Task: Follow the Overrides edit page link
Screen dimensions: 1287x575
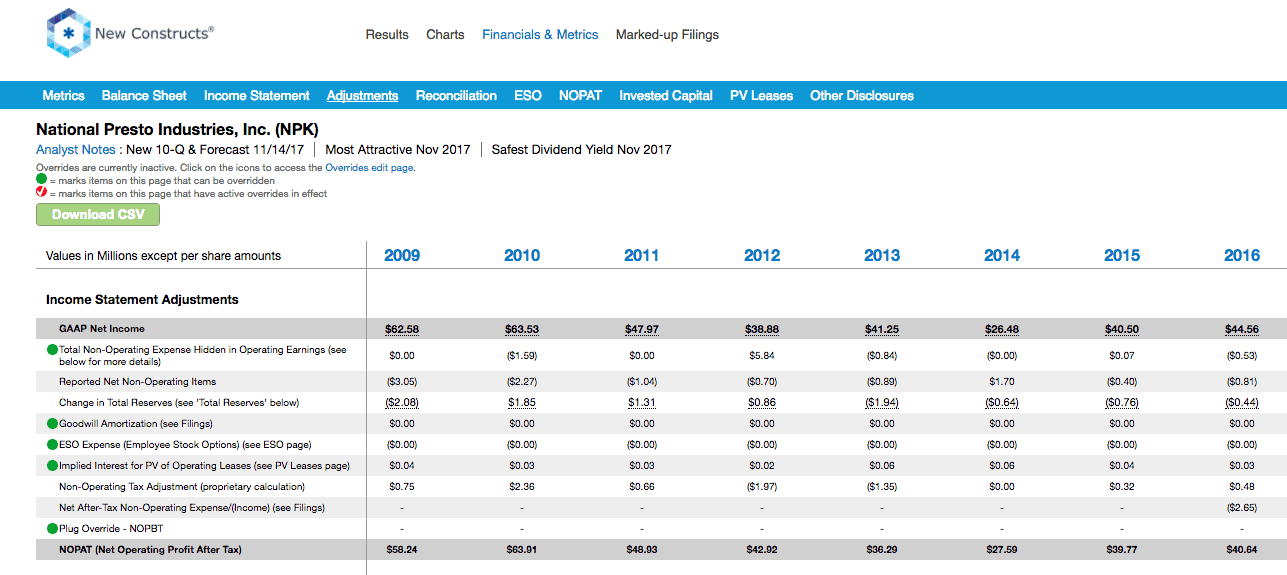Action: pos(370,168)
